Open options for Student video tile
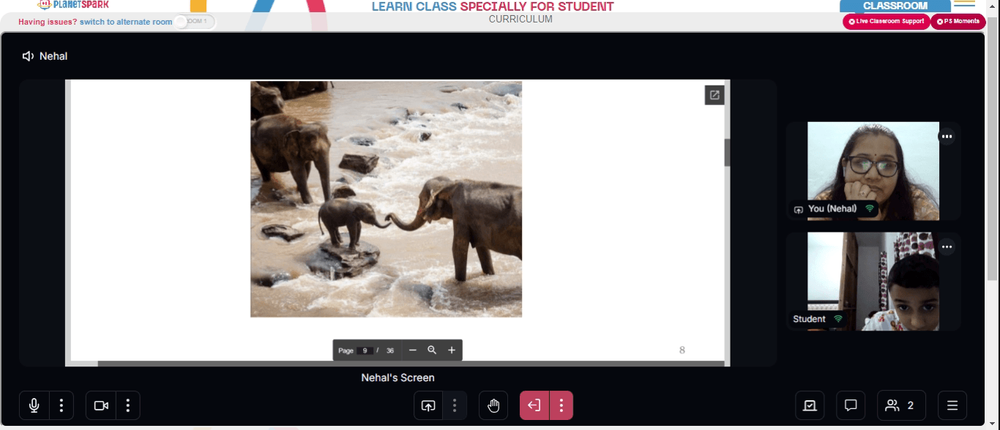Screen dimensions: 1000x430 pos(946,247)
